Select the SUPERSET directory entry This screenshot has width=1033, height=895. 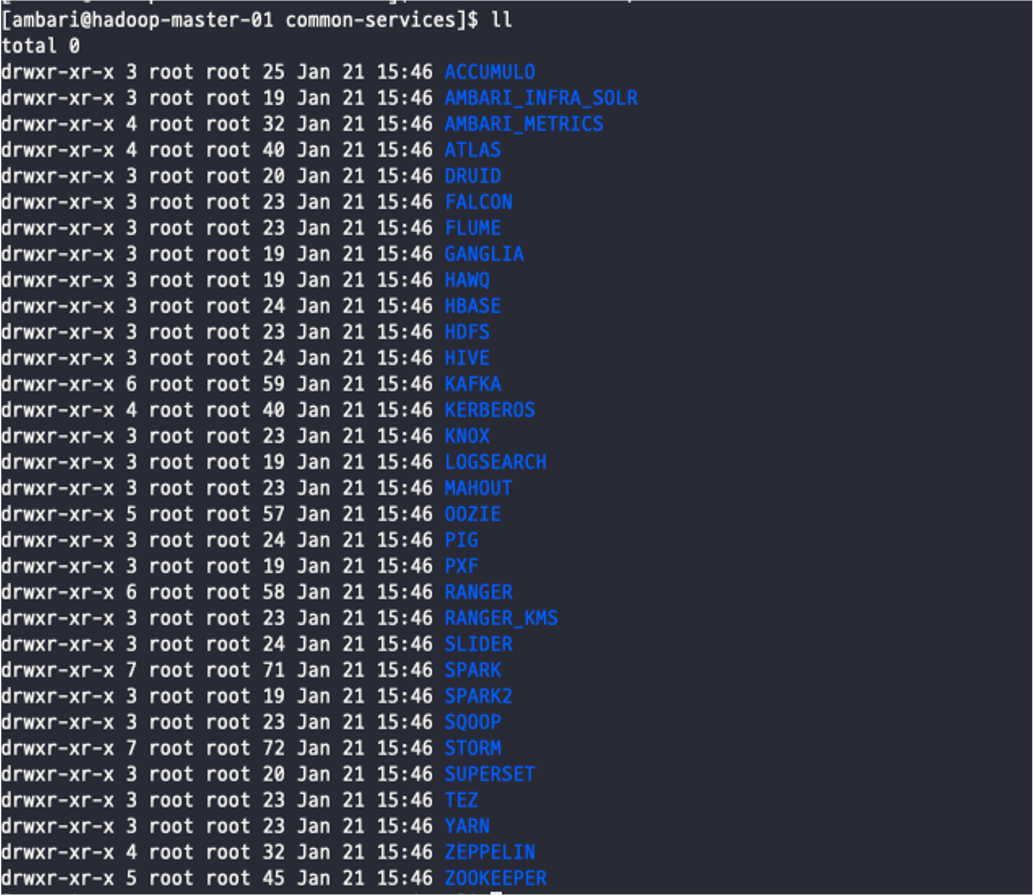pyautogui.click(x=490, y=774)
